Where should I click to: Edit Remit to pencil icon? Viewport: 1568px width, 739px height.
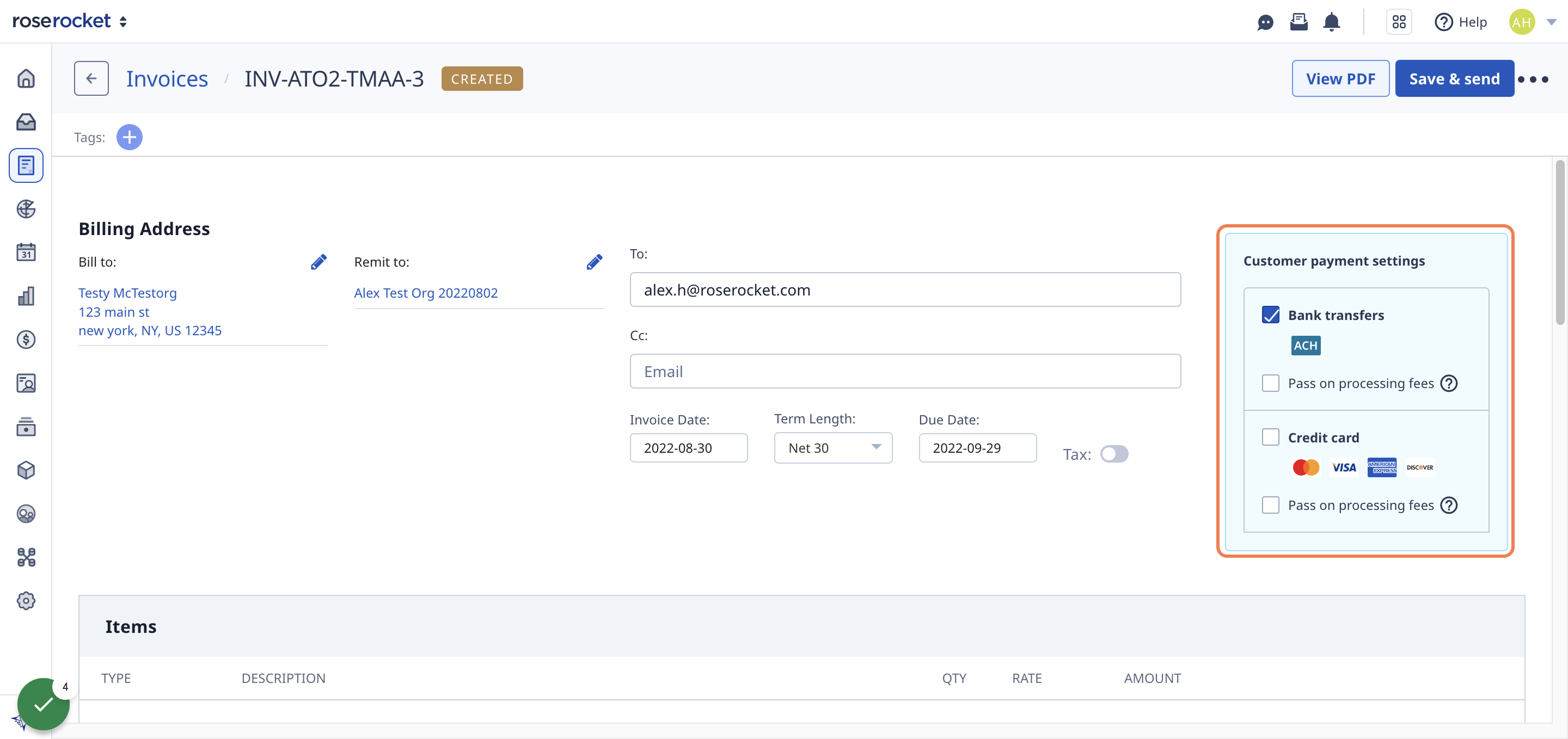[594, 262]
